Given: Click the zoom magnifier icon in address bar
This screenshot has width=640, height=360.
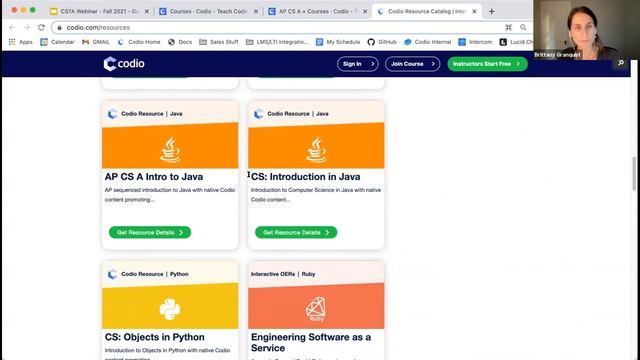Looking at the screenshot, I should click(x=523, y=27).
